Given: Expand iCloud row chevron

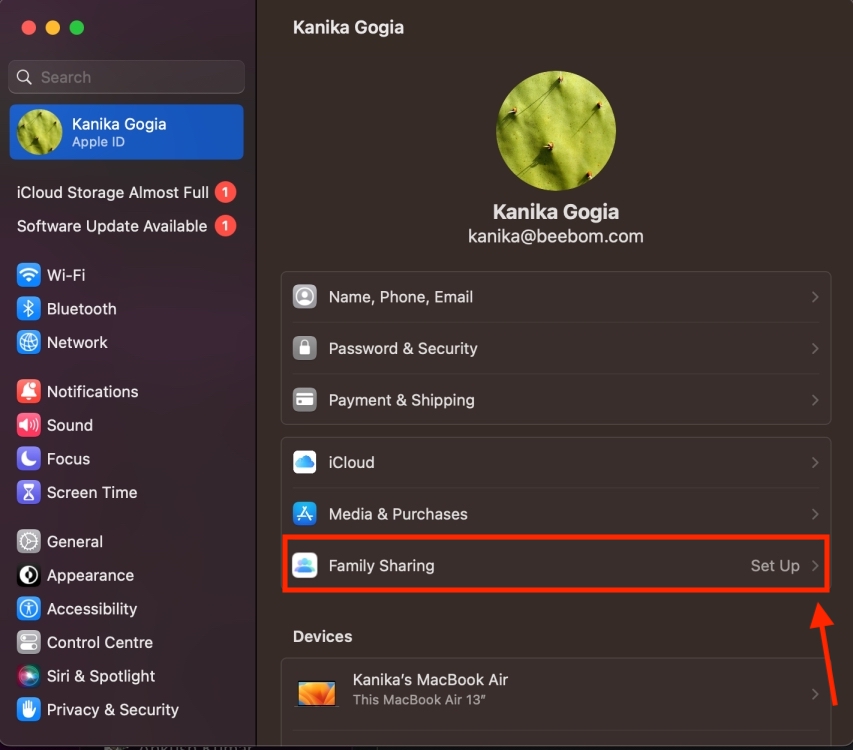Looking at the screenshot, I should click(815, 462).
